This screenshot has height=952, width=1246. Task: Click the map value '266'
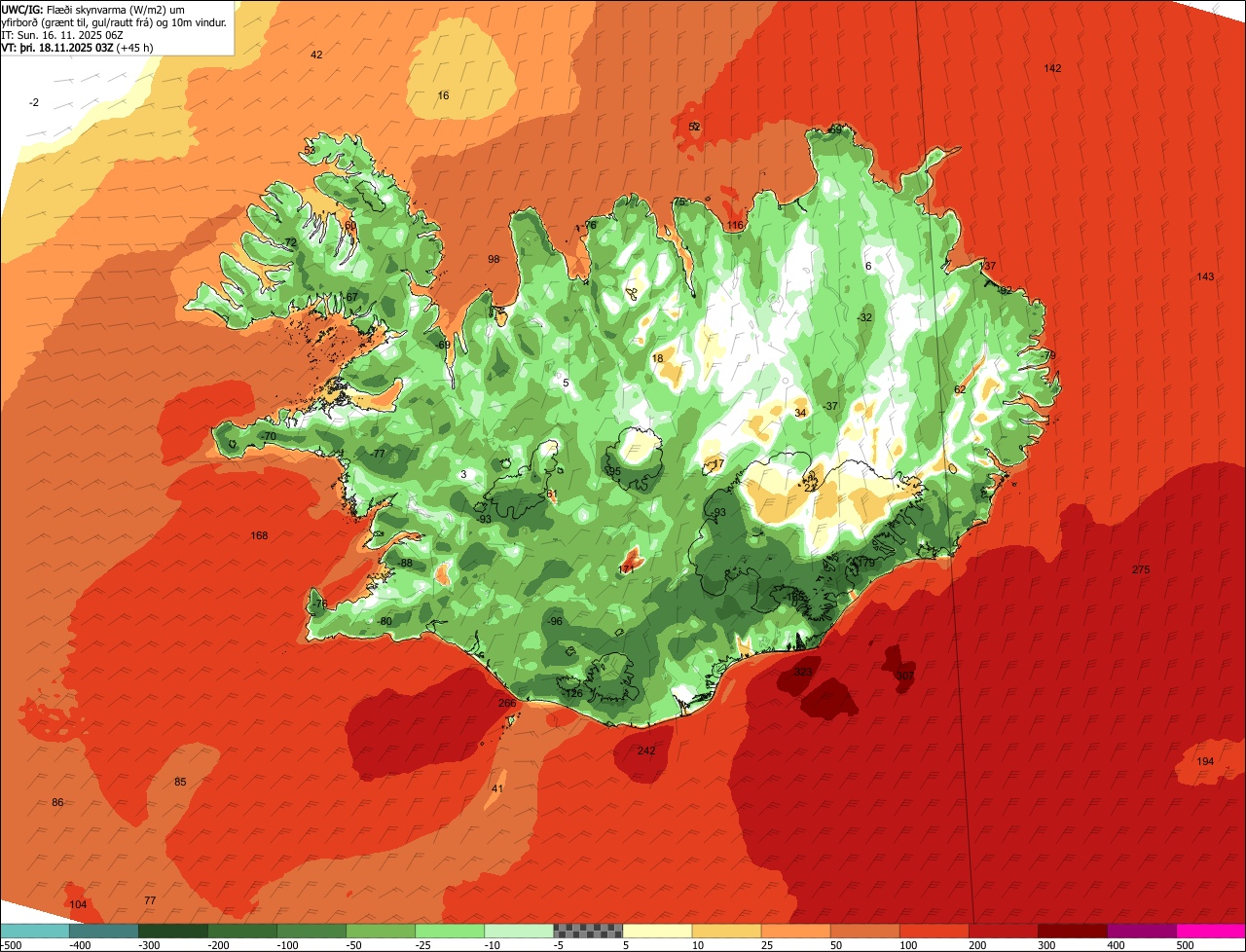tap(507, 703)
